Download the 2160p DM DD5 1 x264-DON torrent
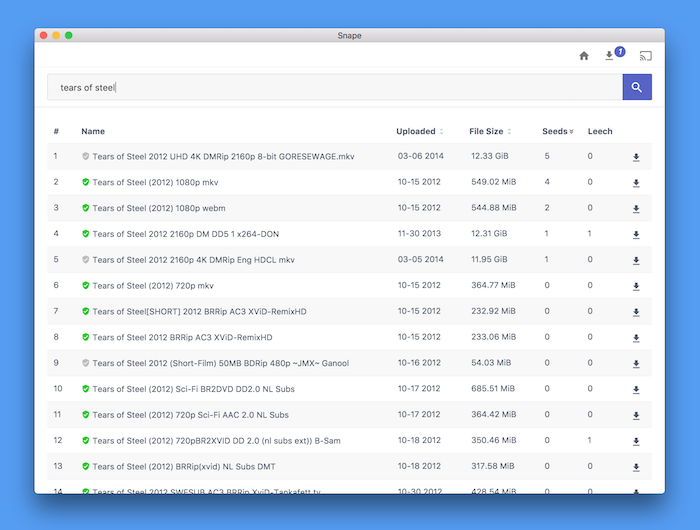 pyautogui.click(x=636, y=234)
